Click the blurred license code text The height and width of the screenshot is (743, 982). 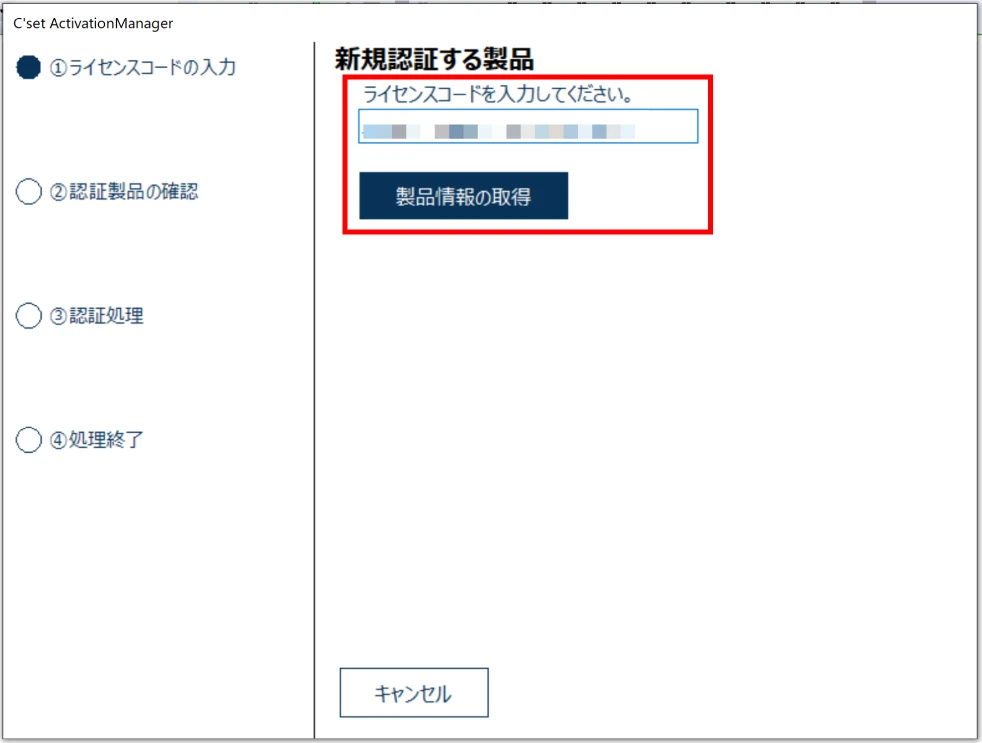(x=498, y=131)
